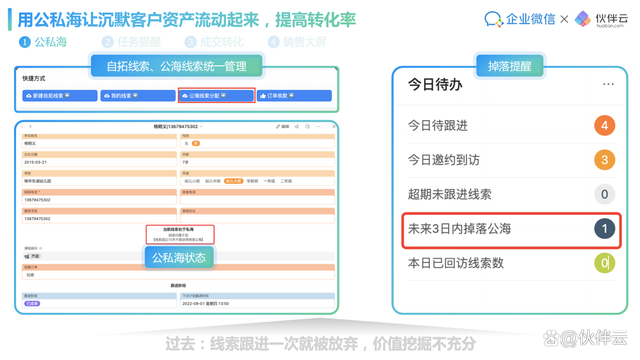The image size is (640, 360).
Task: Click the orange badge showing 3
Action: coord(604,160)
